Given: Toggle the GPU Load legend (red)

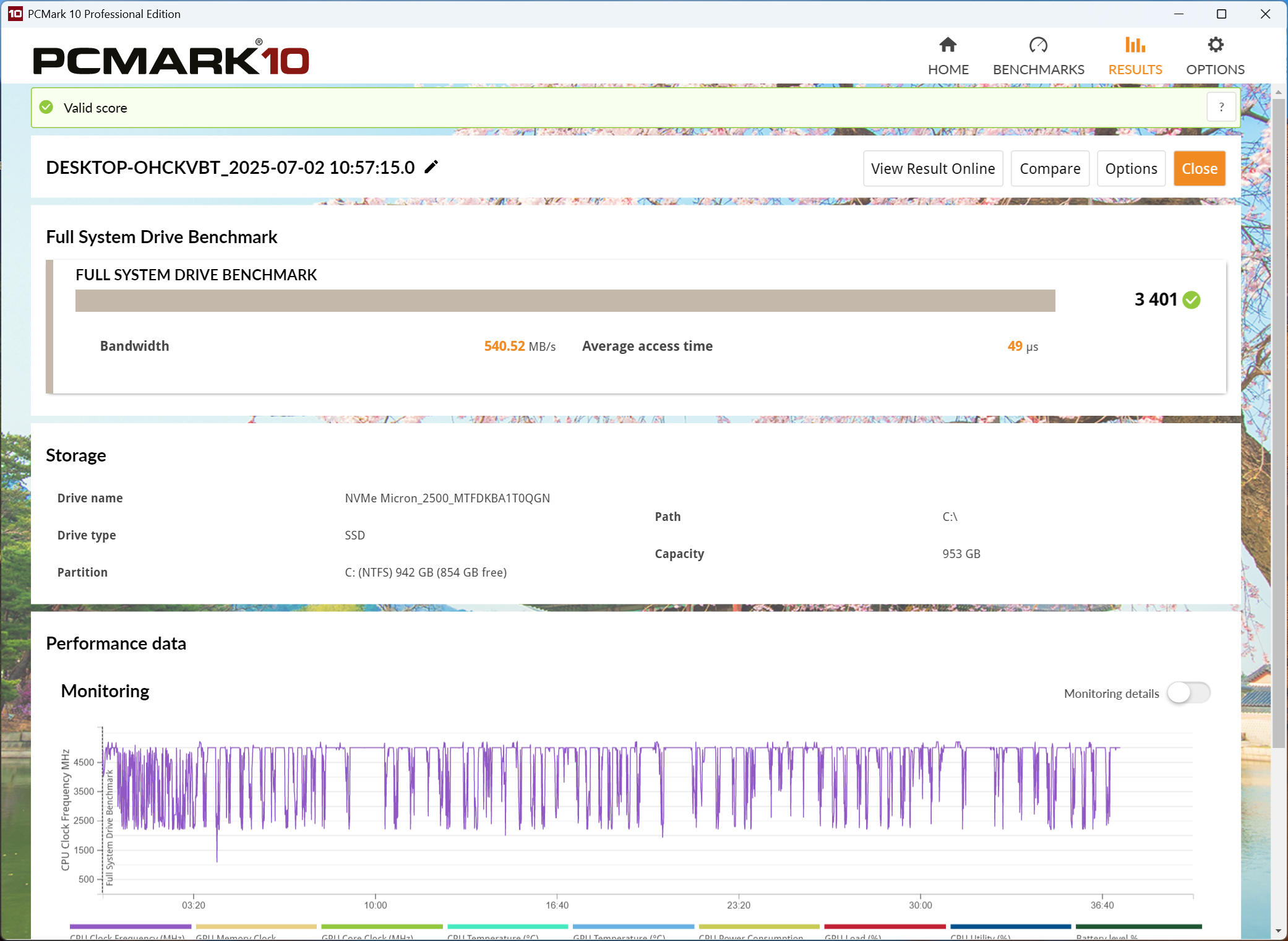Looking at the screenshot, I should [885, 927].
